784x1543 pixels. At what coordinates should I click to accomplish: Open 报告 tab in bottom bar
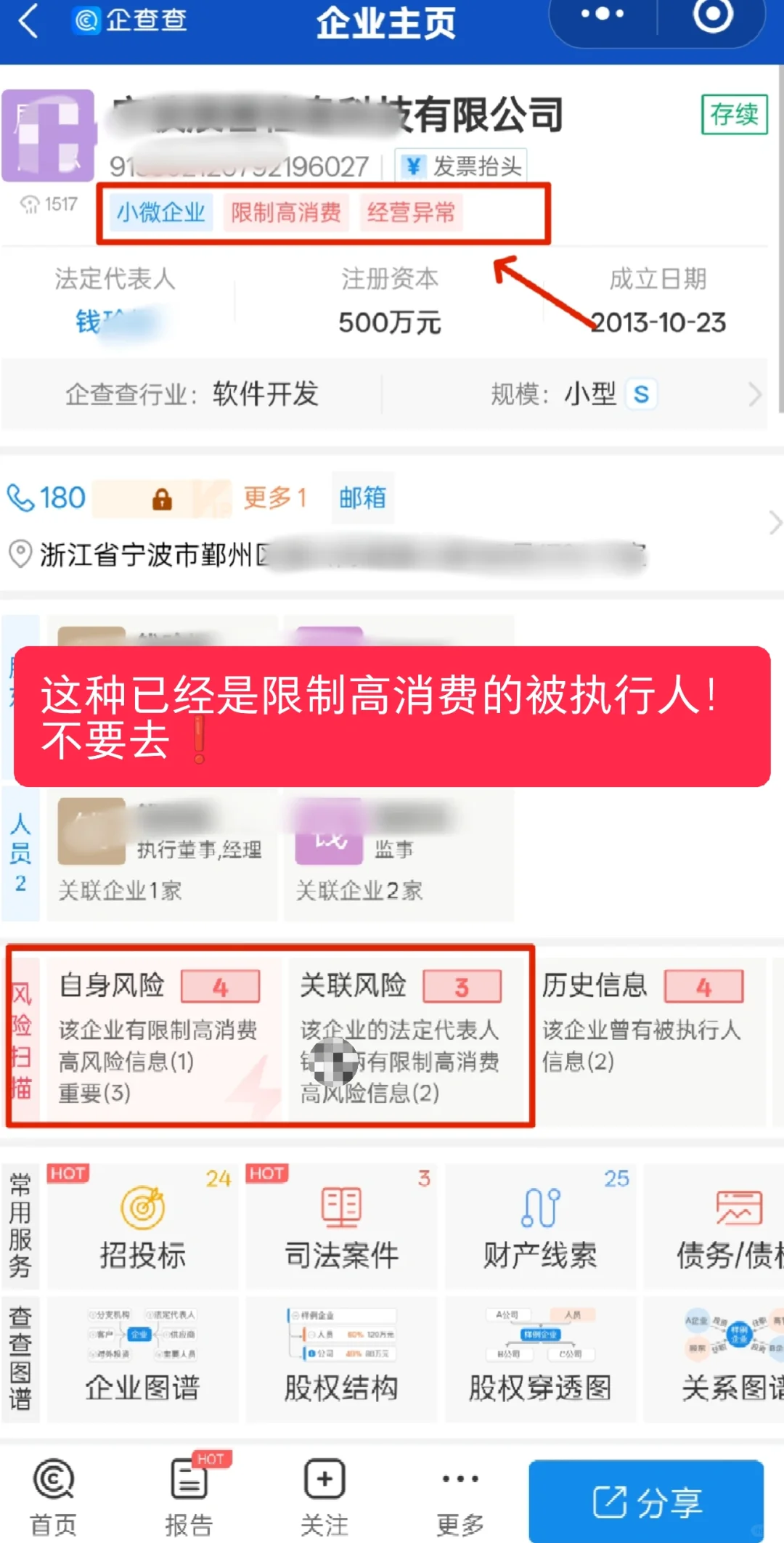pos(189,1497)
